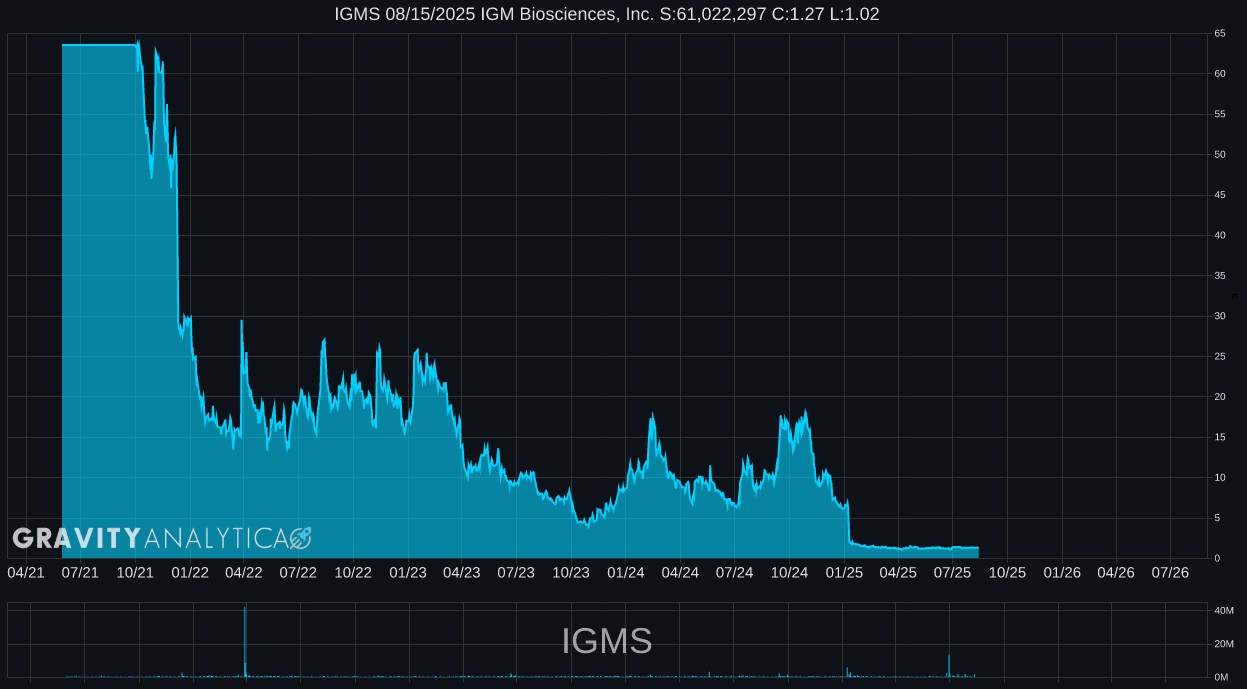The image size is (1247, 689).
Task: Click the 04/26 label on the time axis
Action: [1116, 573]
